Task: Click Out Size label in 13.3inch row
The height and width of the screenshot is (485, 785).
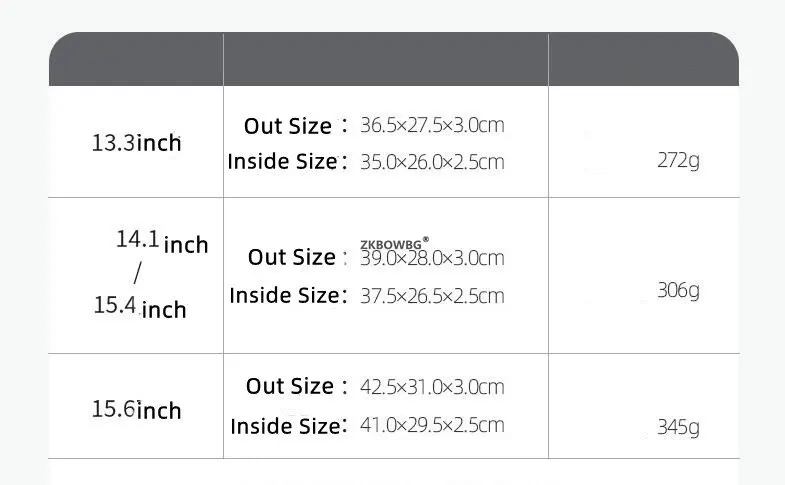Action: tap(288, 126)
